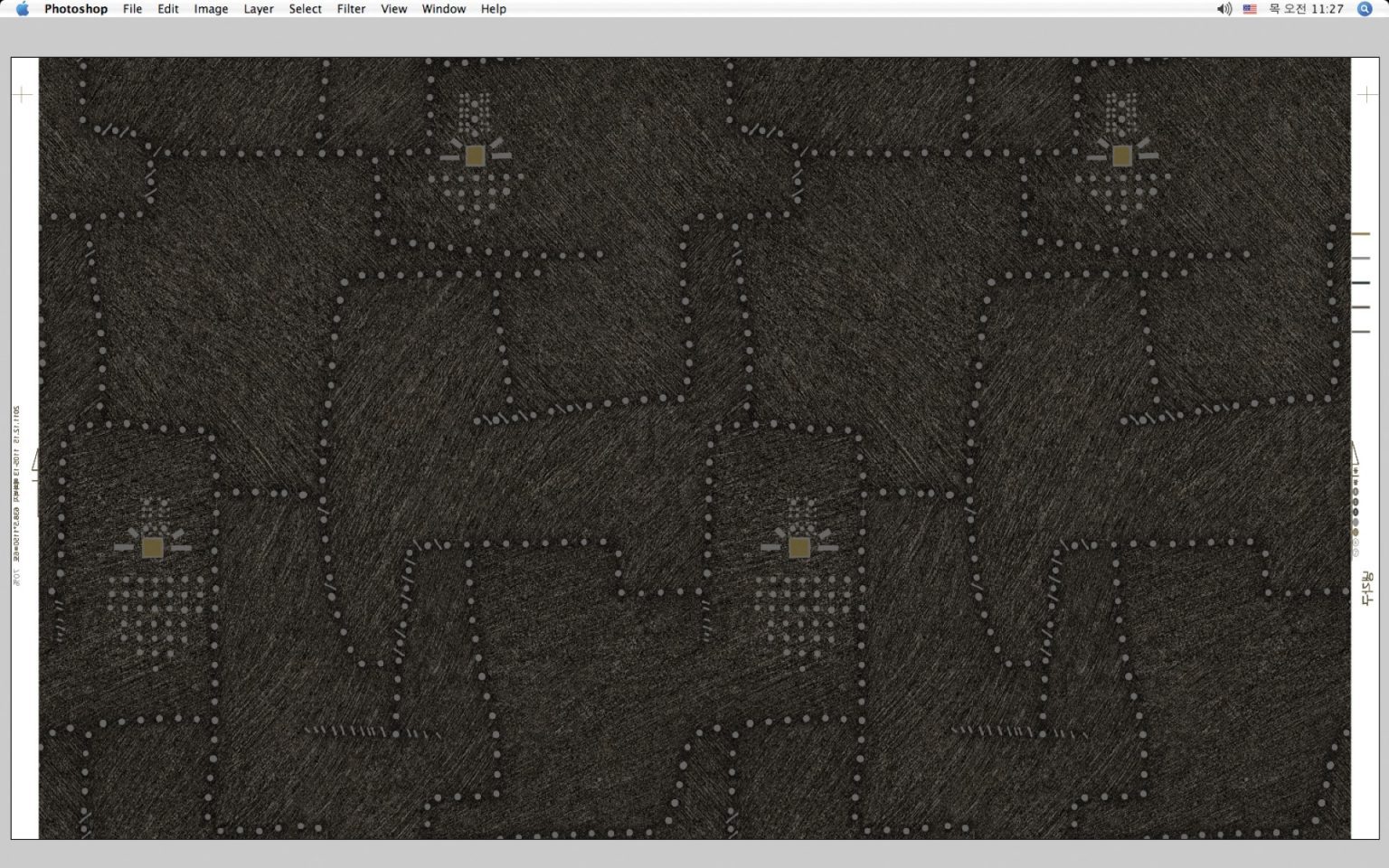Open the Layer menu
1389x868 pixels.
point(259,9)
